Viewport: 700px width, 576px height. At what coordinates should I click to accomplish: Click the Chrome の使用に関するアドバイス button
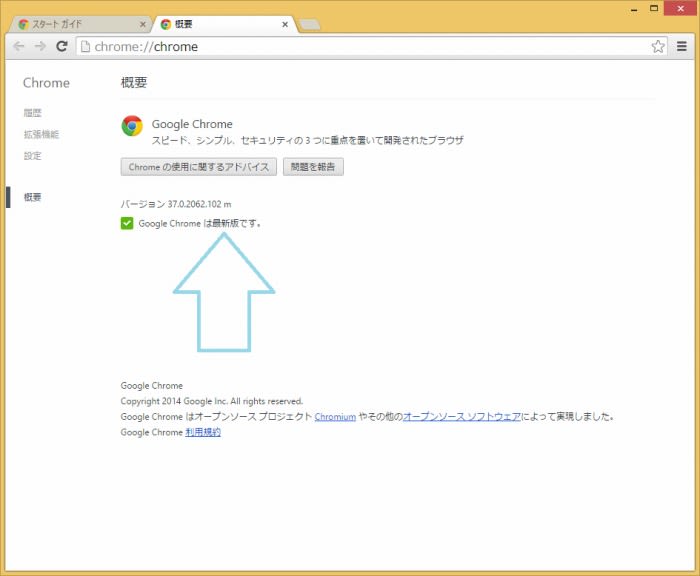tap(198, 167)
